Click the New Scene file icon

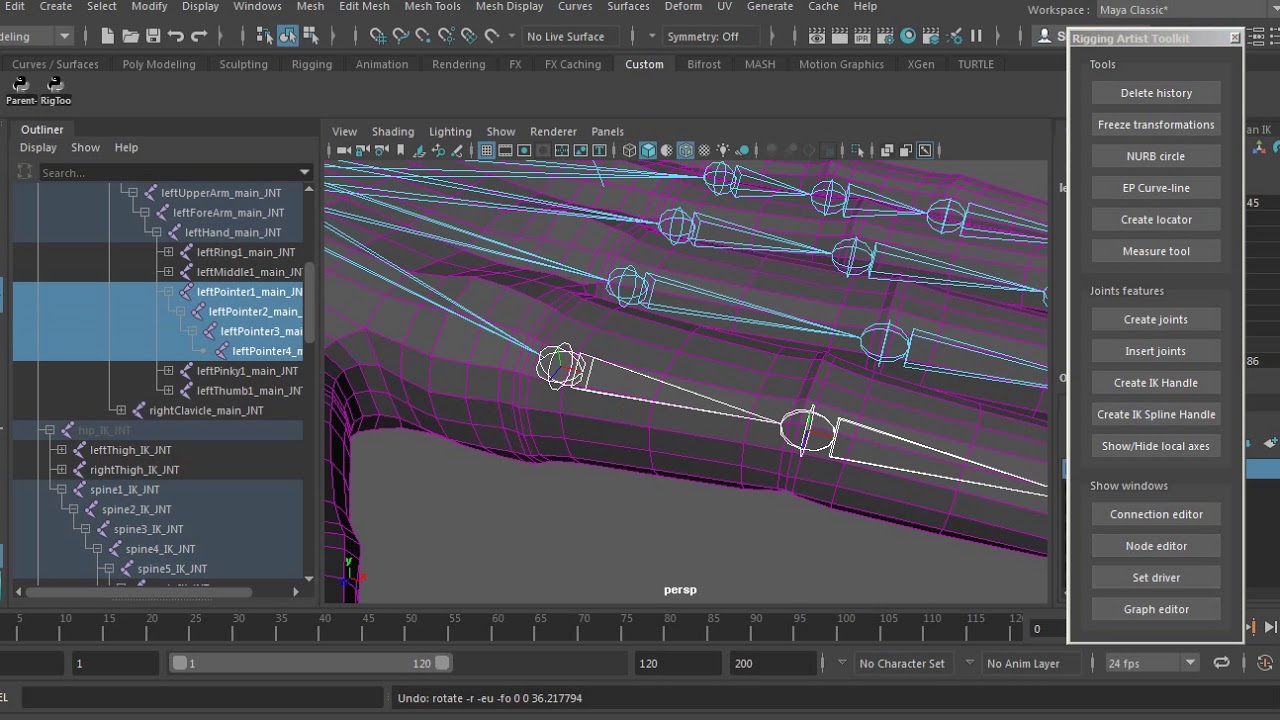[108, 36]
